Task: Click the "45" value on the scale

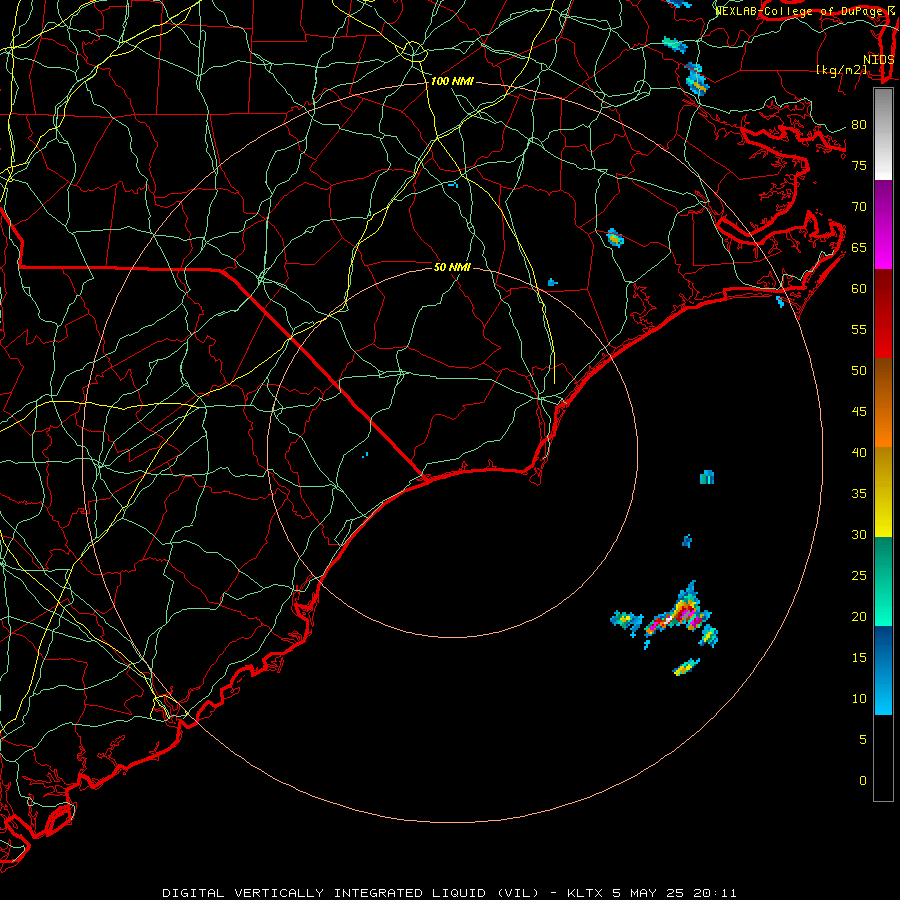Action: pyautogui.click(x=859, y=412)
